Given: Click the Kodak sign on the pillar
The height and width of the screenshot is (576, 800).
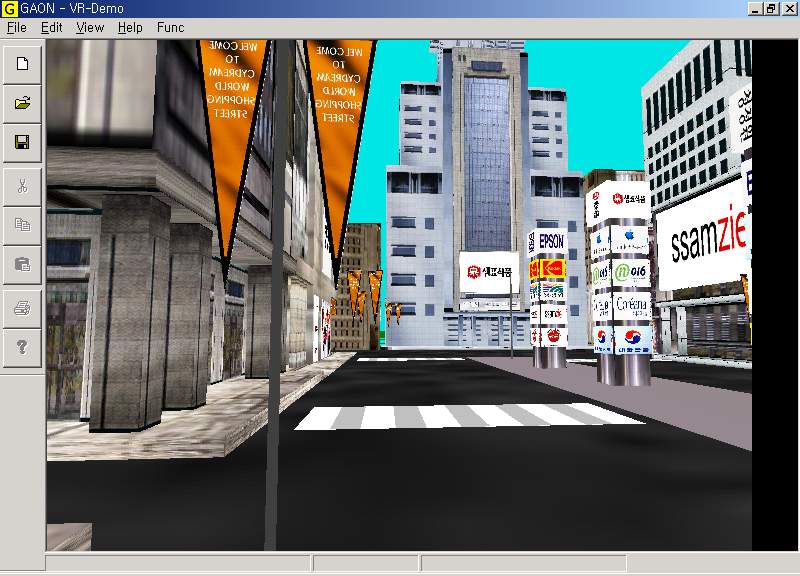Looking at the screenshot, I should tap(552, 268).
